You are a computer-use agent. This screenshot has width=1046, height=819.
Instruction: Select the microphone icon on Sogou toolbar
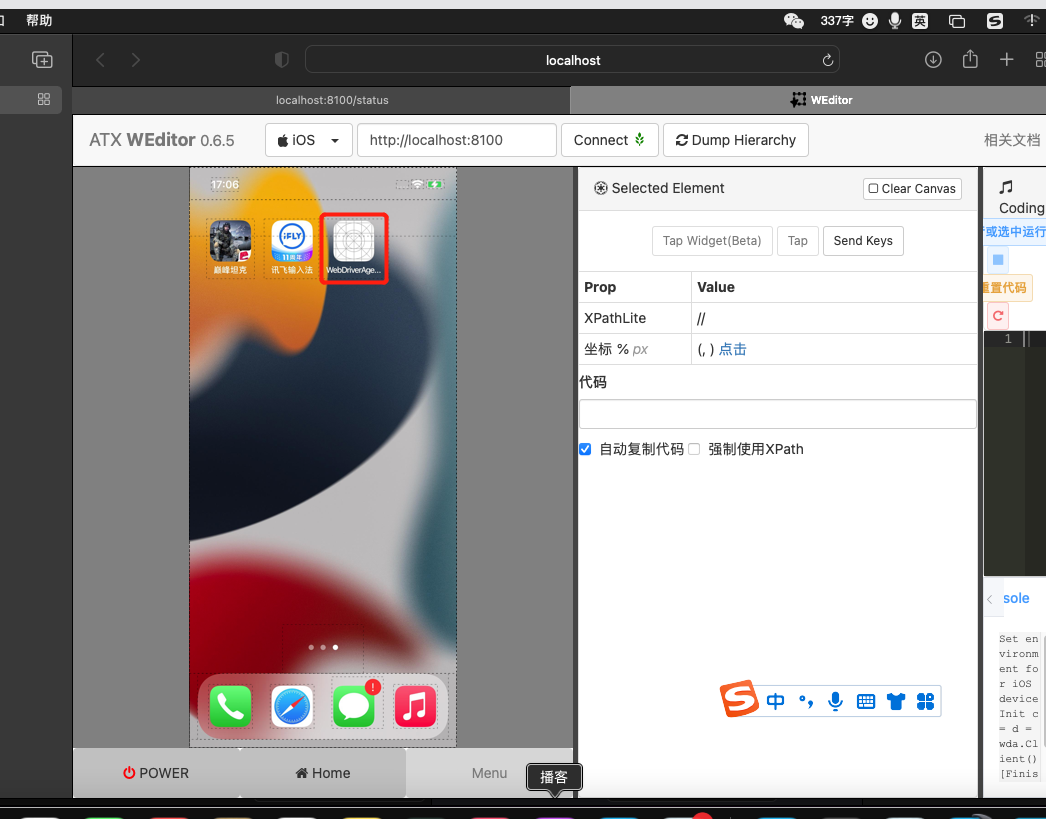(835, 701)
